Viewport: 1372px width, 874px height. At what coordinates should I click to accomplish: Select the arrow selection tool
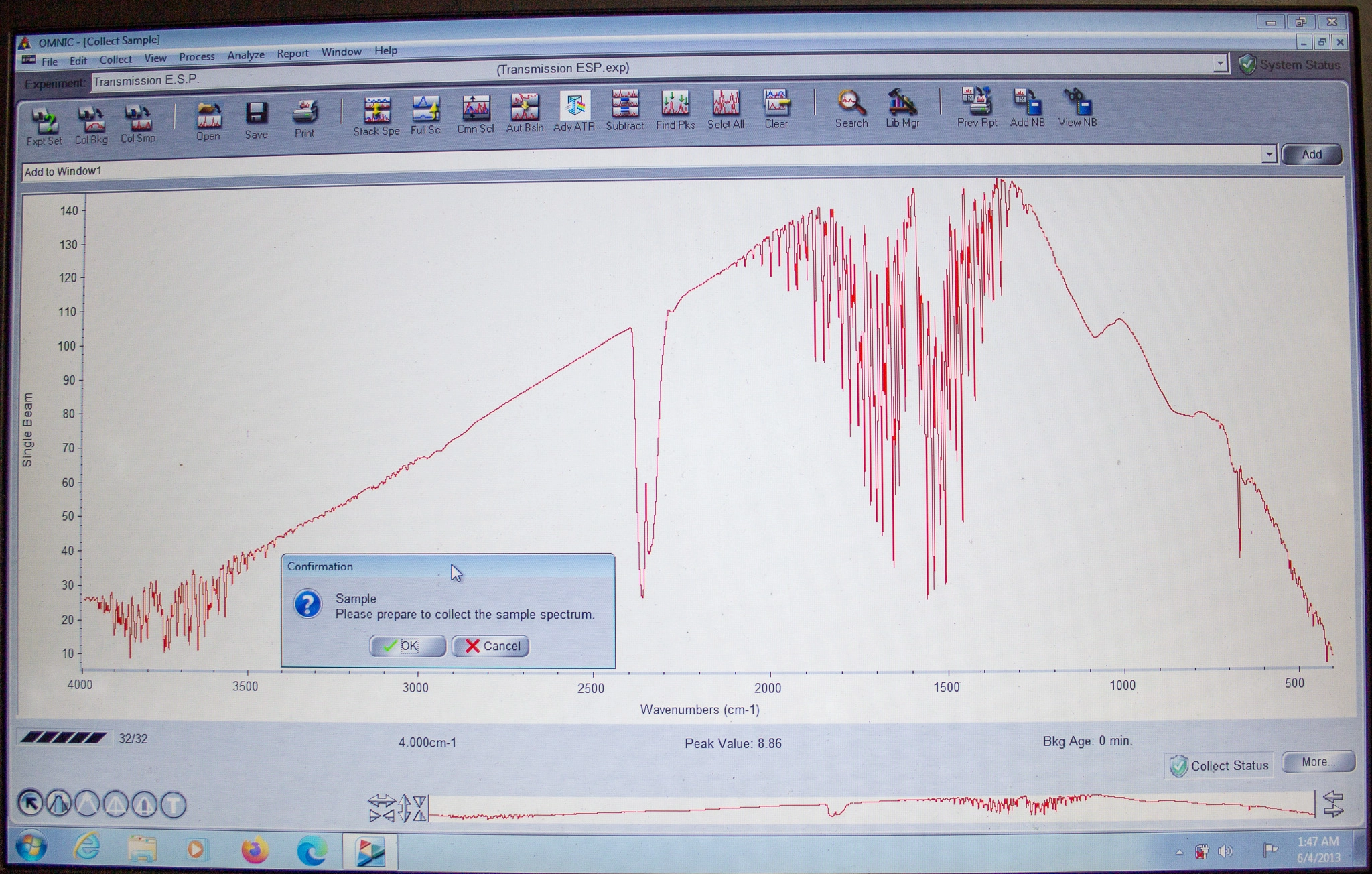(30, 802)
